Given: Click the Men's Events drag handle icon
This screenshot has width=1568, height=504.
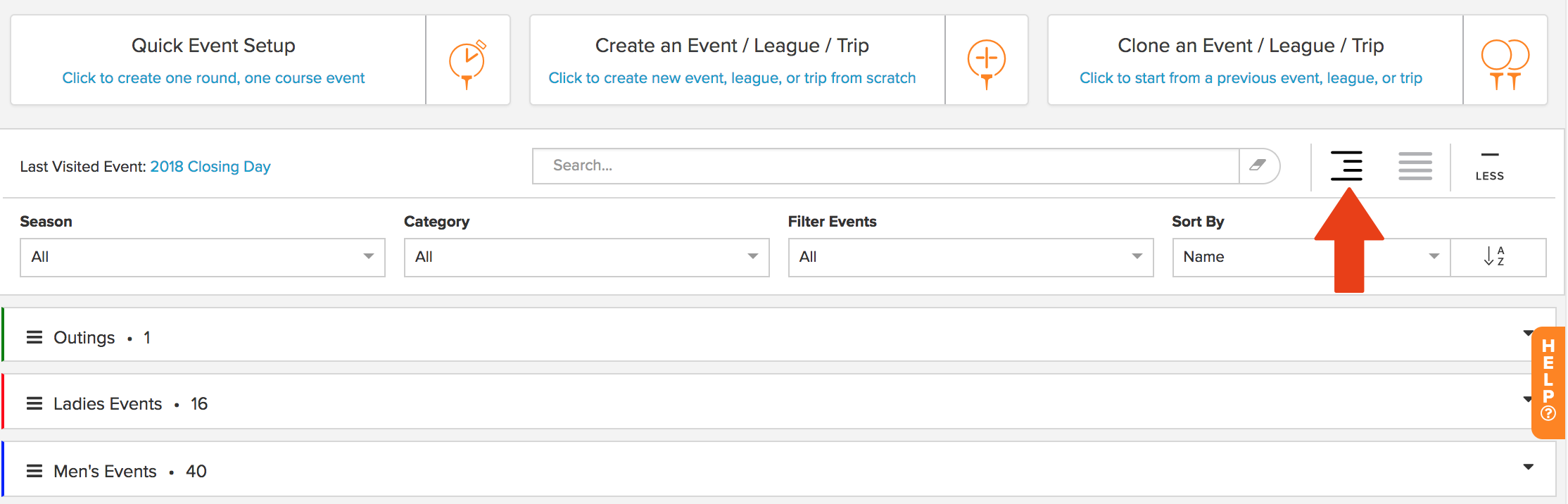Looking at the screenshot, I should coord(34,471).
